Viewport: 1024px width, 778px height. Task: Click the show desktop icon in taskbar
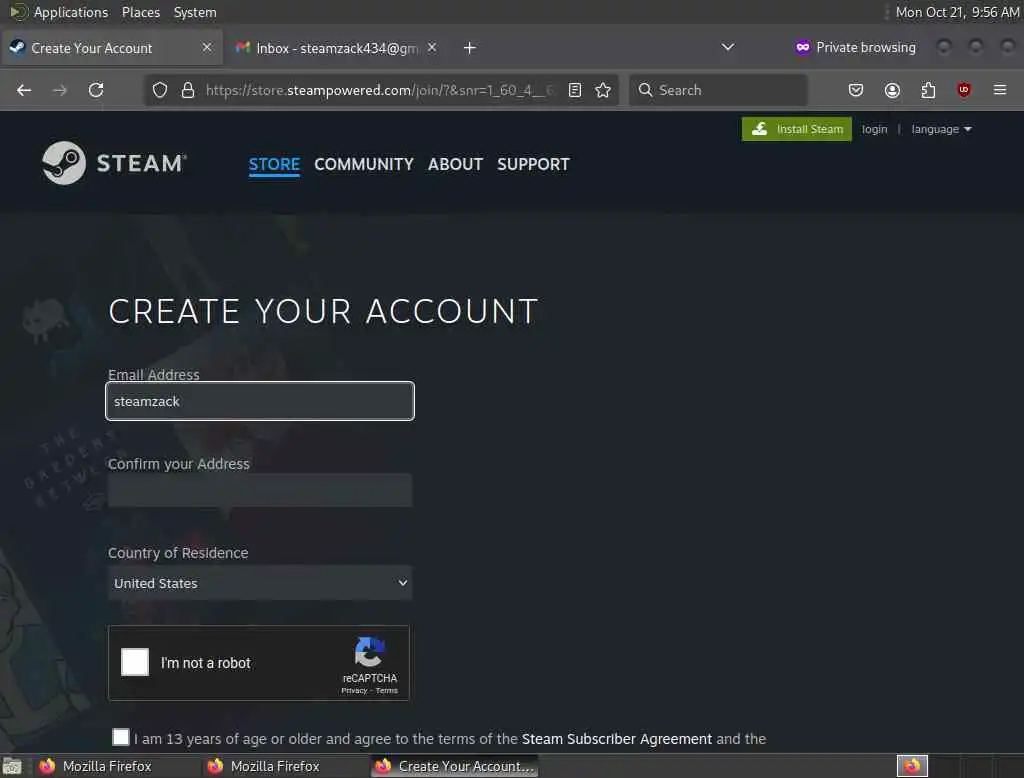(x=12, y=766)
